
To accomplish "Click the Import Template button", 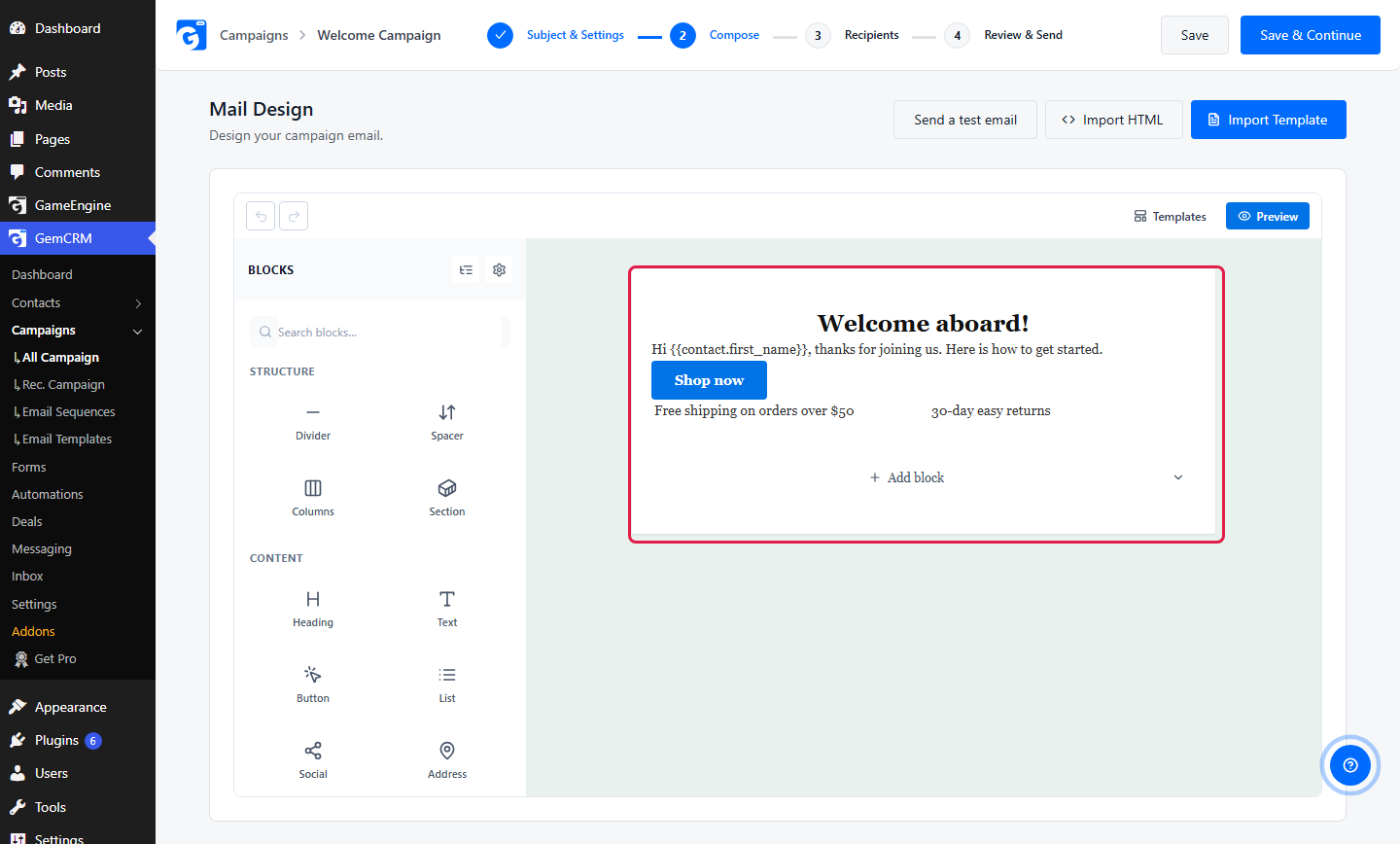I will pyautogui.click(x=1269, y=120).
